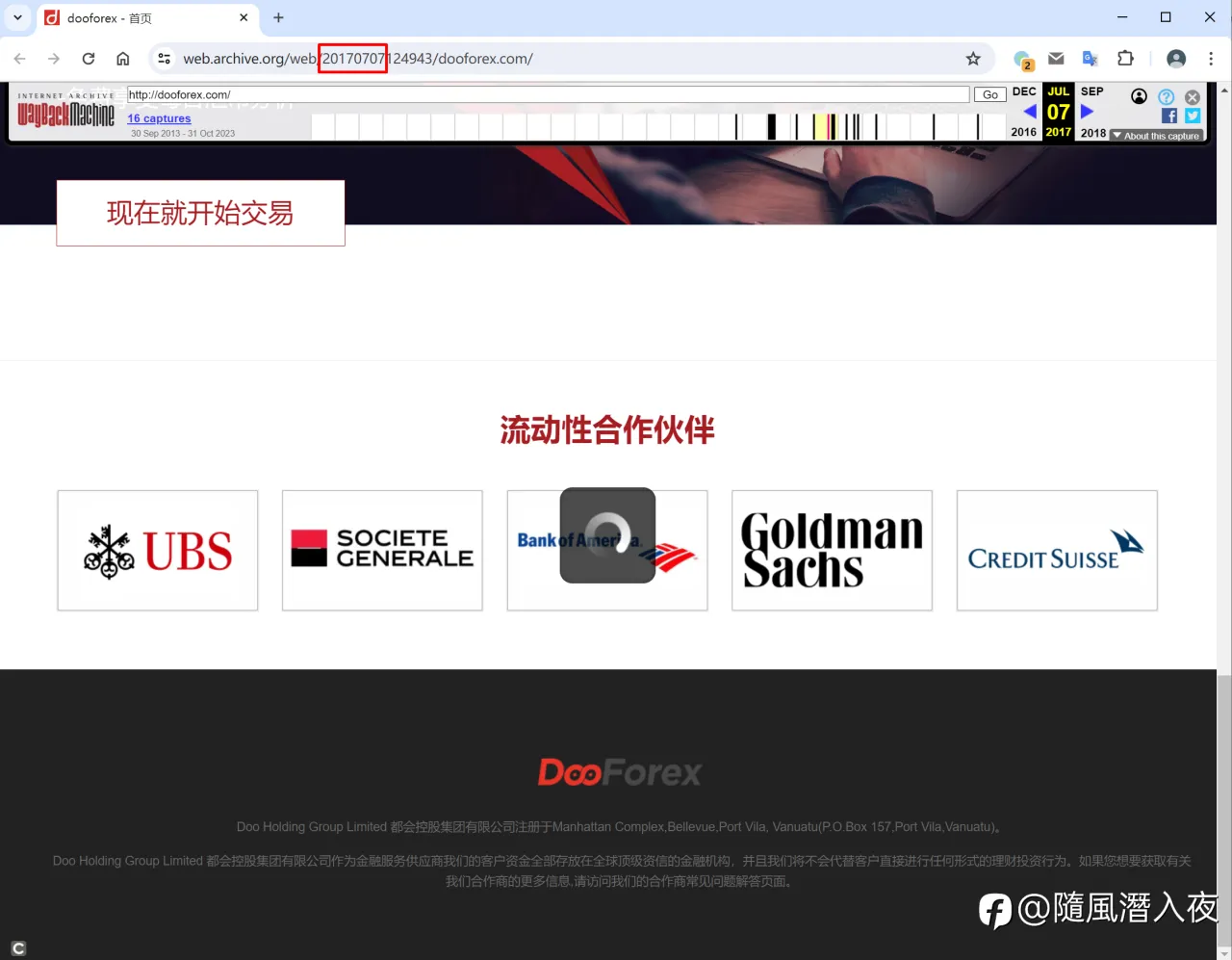1232x960 pixels.
Task: Click the page vertical scrollbar thumb
Action: pos(1224,811)
